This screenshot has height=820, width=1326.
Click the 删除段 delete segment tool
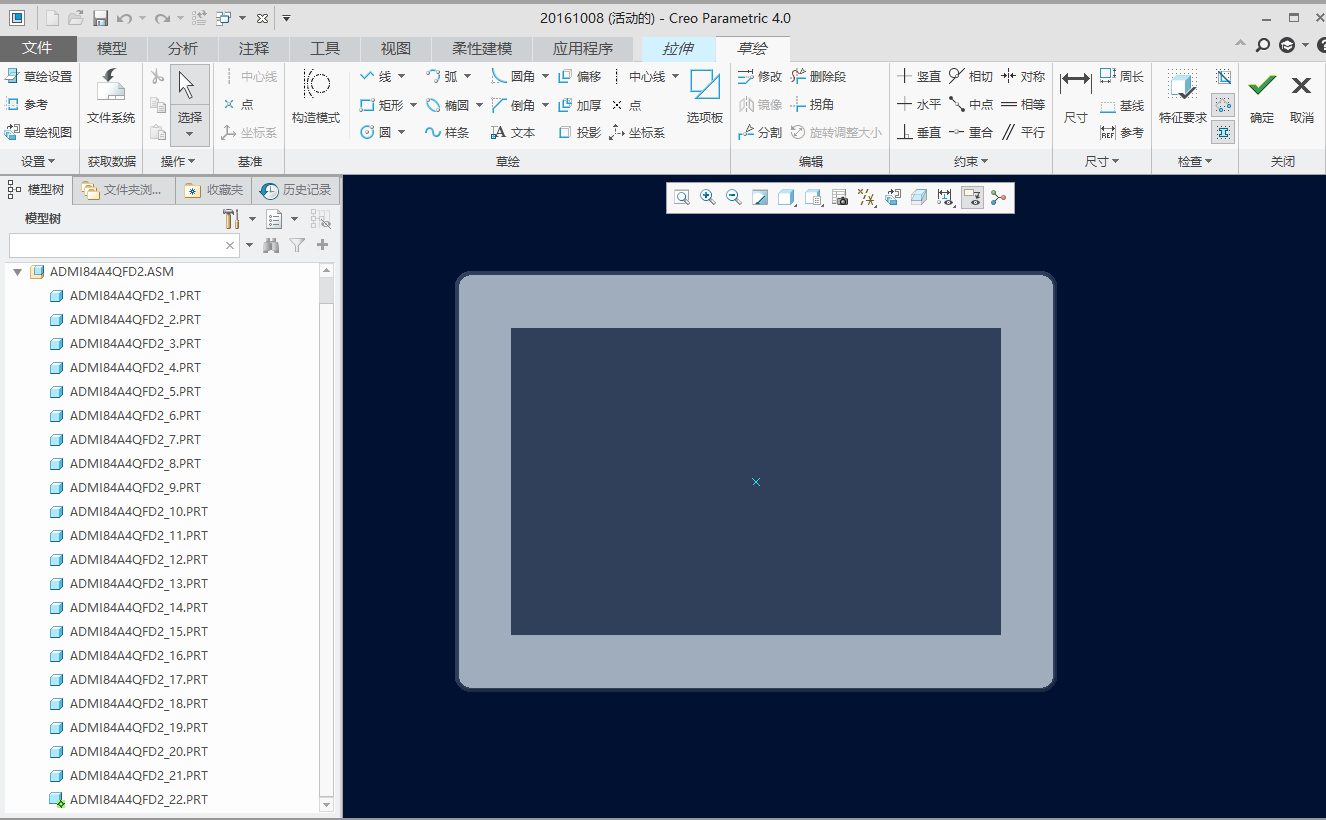pos(818,76)
